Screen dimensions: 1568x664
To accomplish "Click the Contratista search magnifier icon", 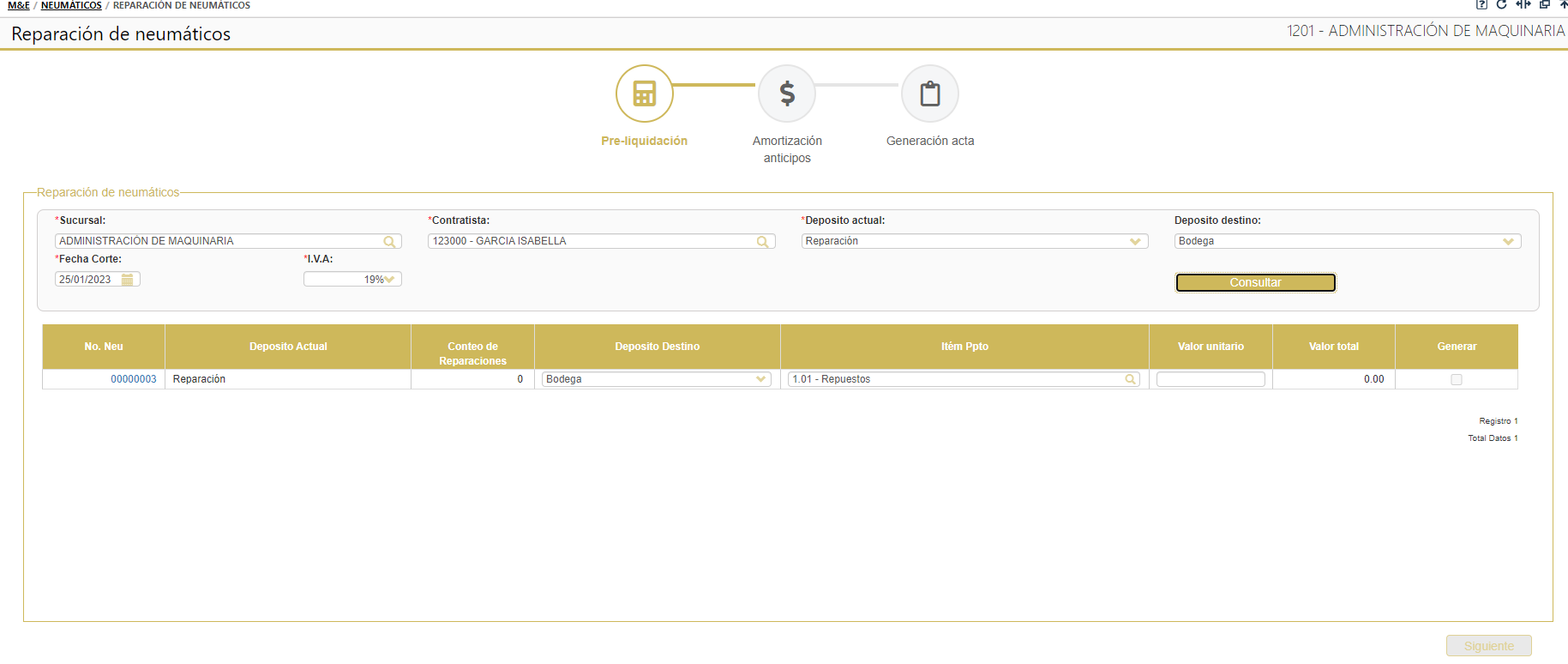I will click(x=763, y=242).
